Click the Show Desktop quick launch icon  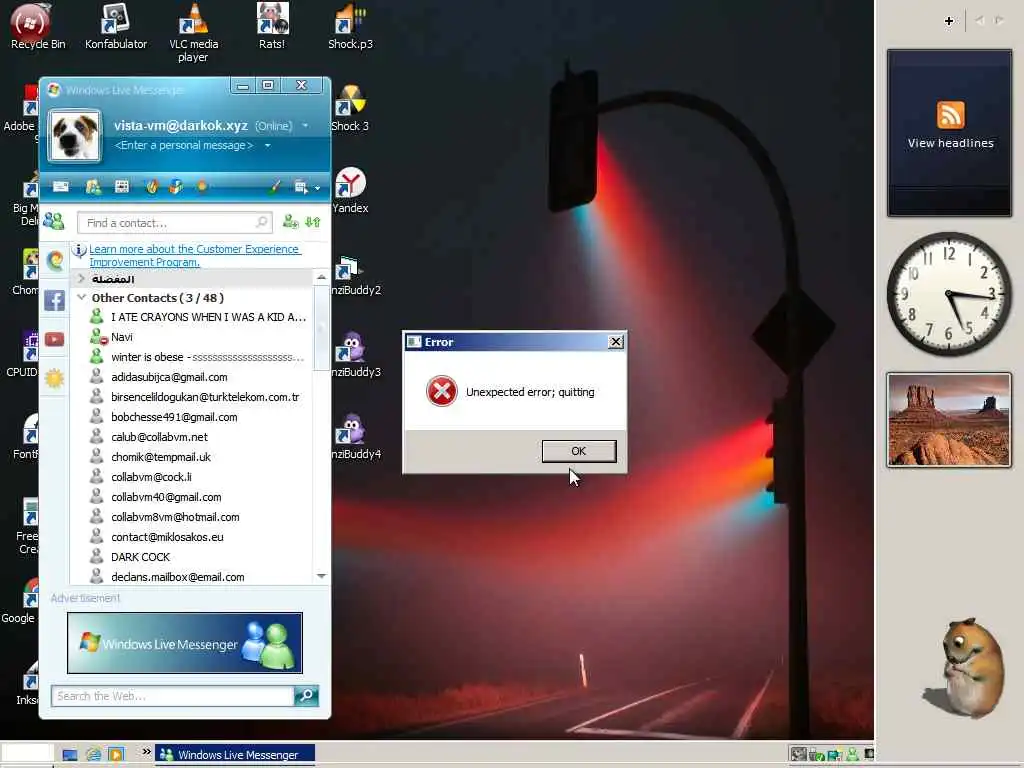70,755
